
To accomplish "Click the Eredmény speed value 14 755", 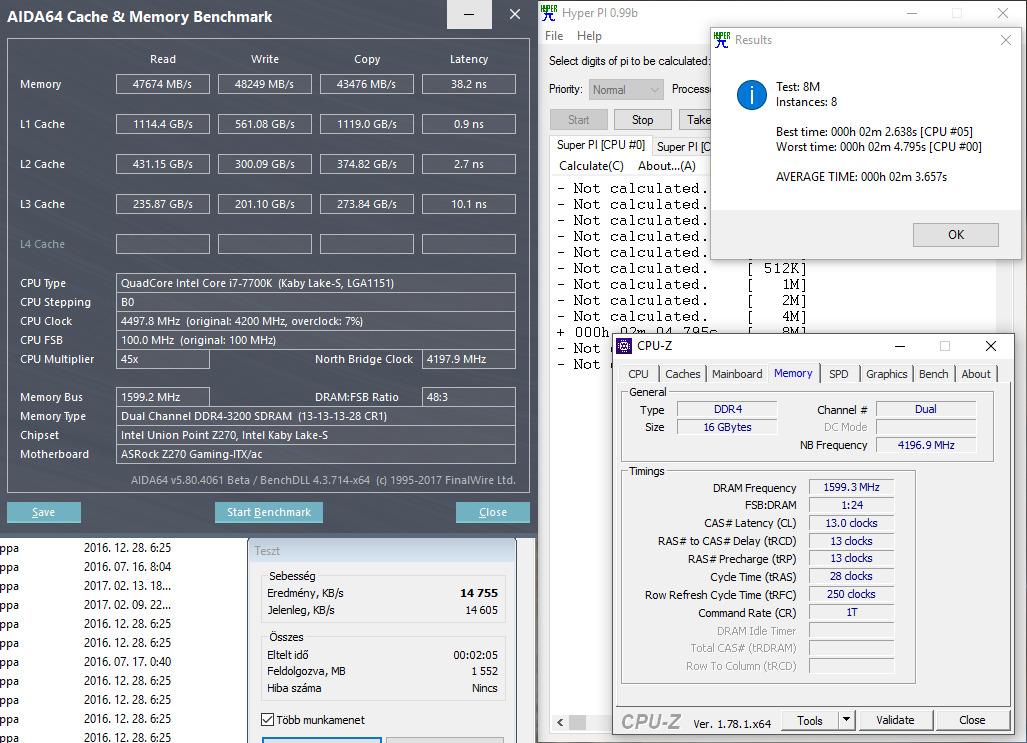I will tap(479, 593).
